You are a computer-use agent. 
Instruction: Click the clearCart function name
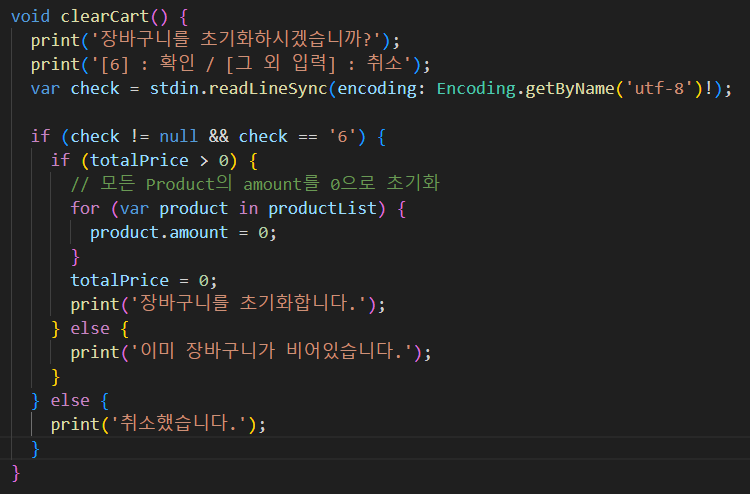(x=105, y=17)
